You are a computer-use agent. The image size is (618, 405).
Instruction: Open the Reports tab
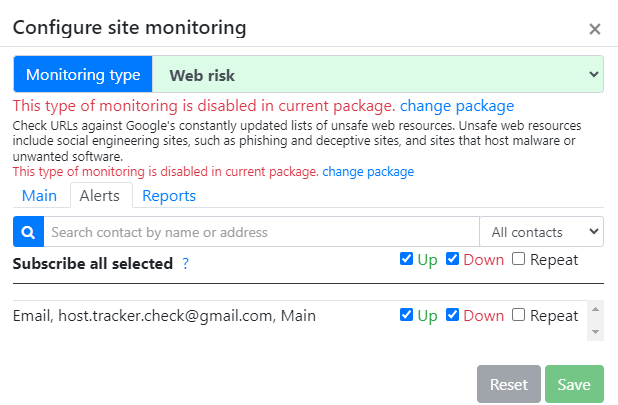click(x=169, y=195)
